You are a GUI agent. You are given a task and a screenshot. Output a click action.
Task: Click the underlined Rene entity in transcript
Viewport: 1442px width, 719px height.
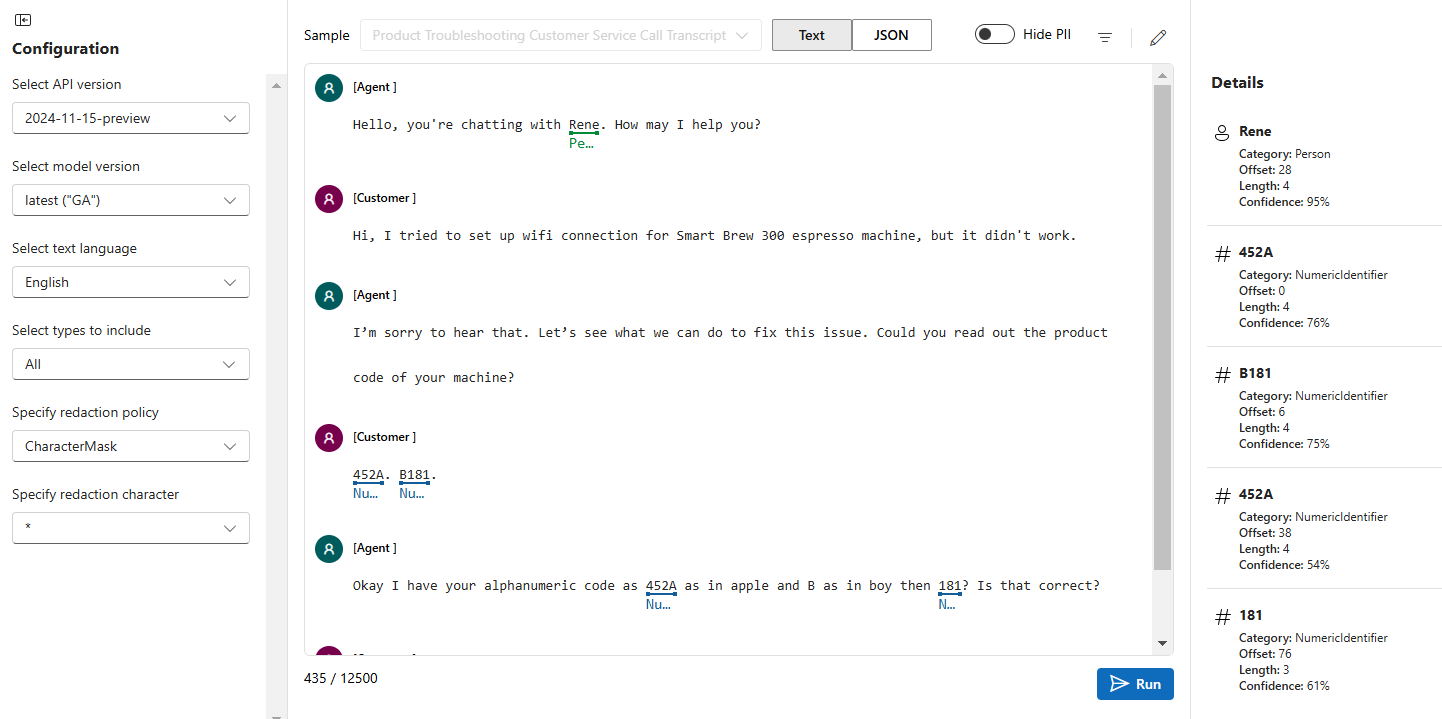(584, 125)
